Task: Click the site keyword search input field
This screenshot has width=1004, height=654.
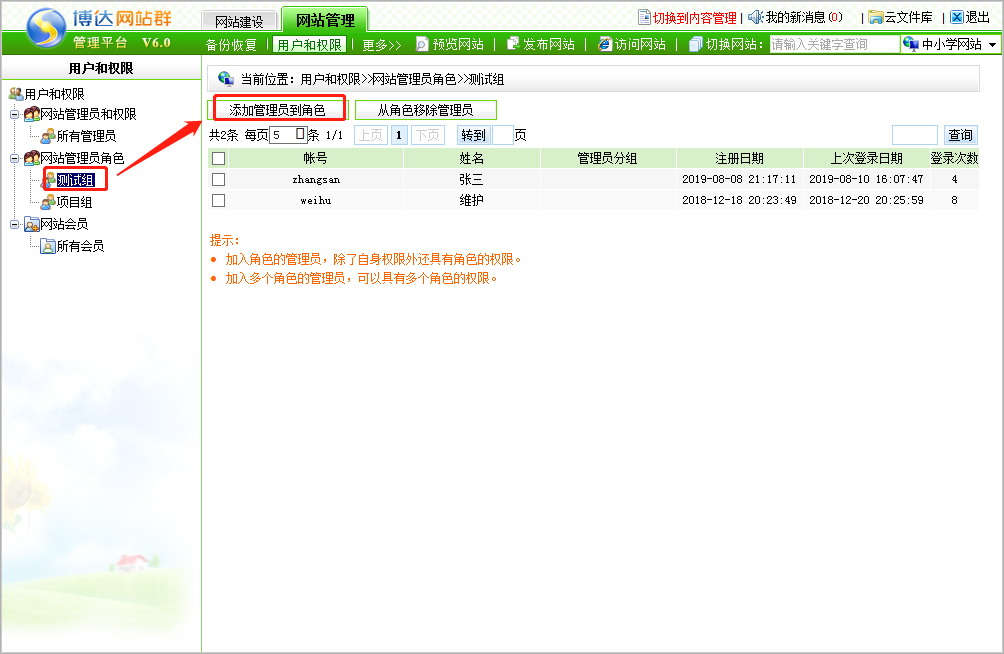Action: [x=833, y=45]
